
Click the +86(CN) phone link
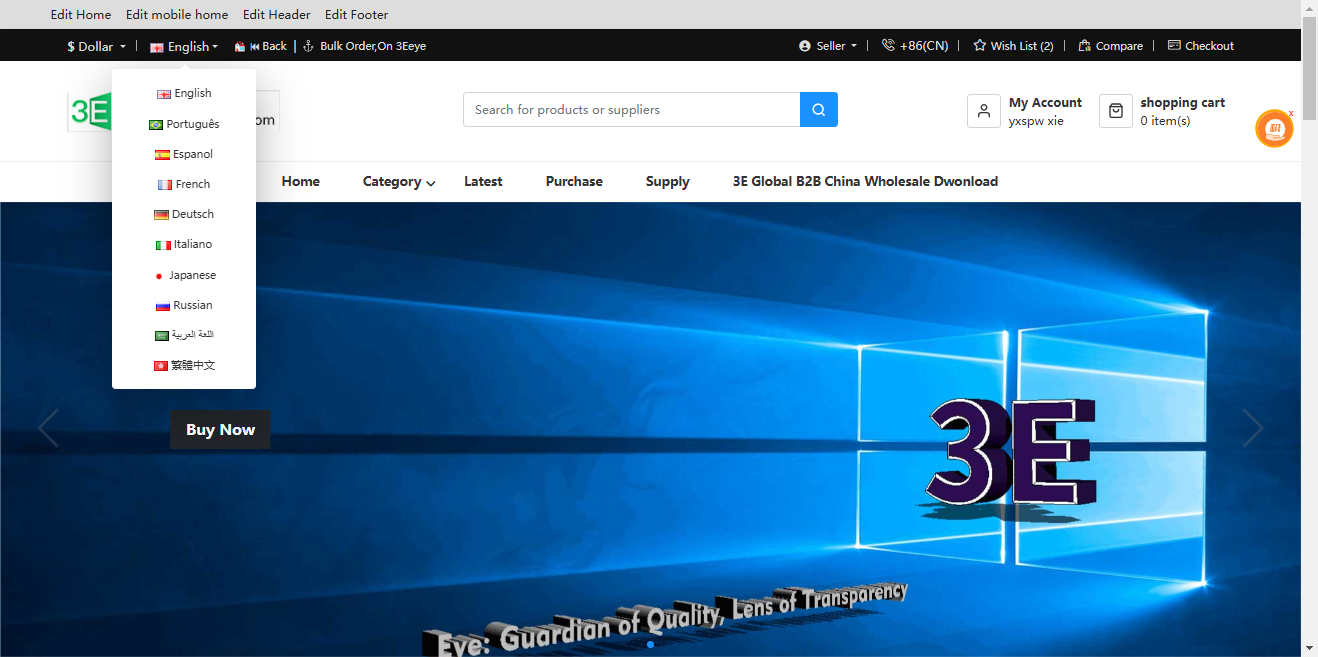(924, 46)
